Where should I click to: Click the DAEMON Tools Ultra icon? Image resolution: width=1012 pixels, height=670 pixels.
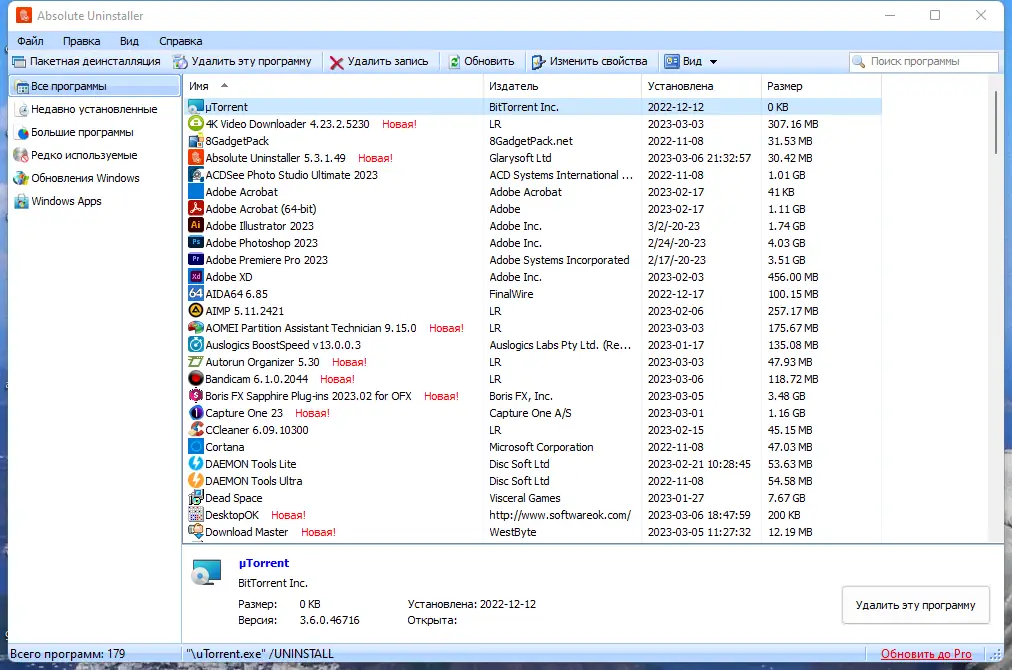tap(196, 480)
